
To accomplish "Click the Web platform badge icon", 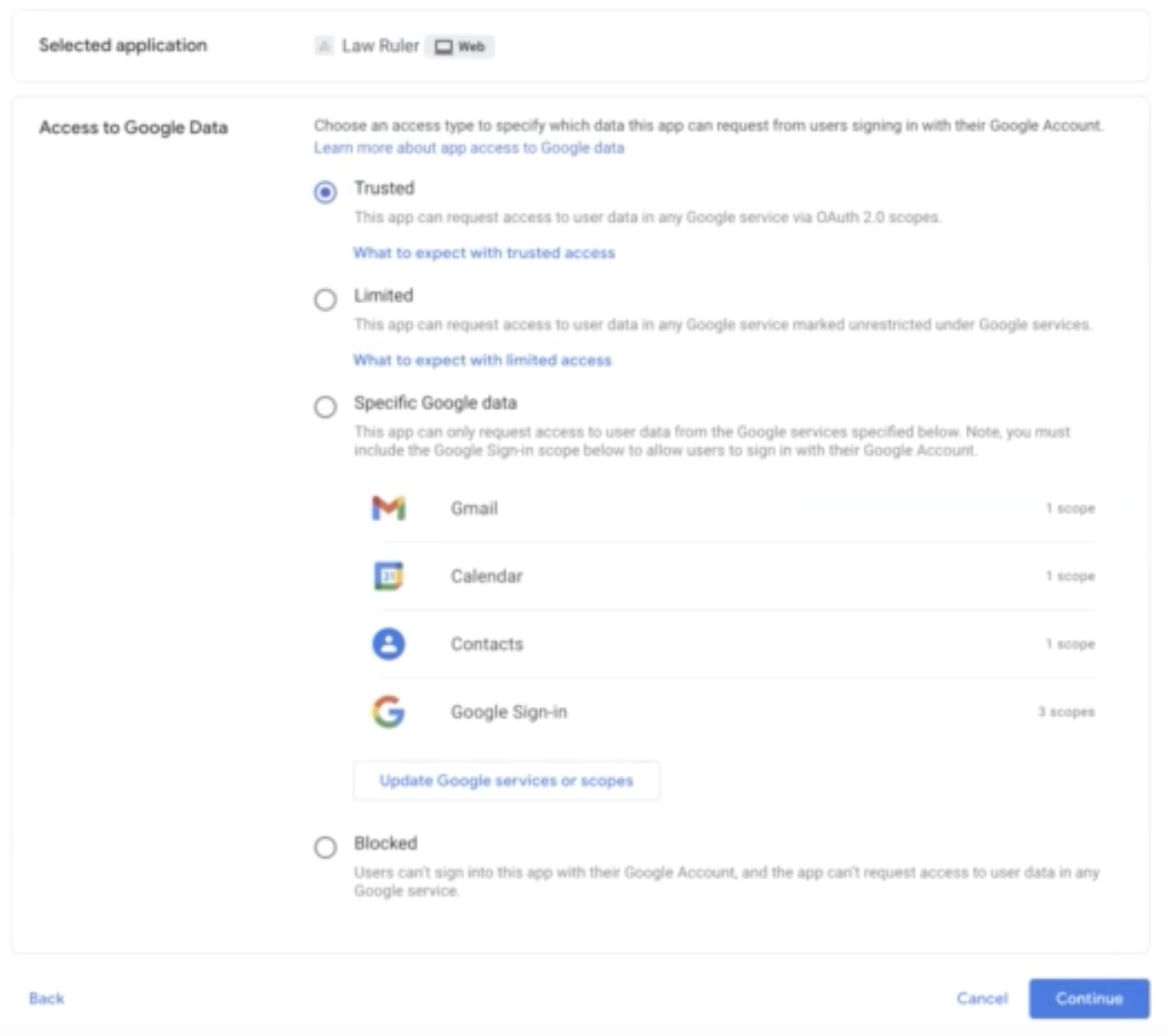I will (444, 46).
